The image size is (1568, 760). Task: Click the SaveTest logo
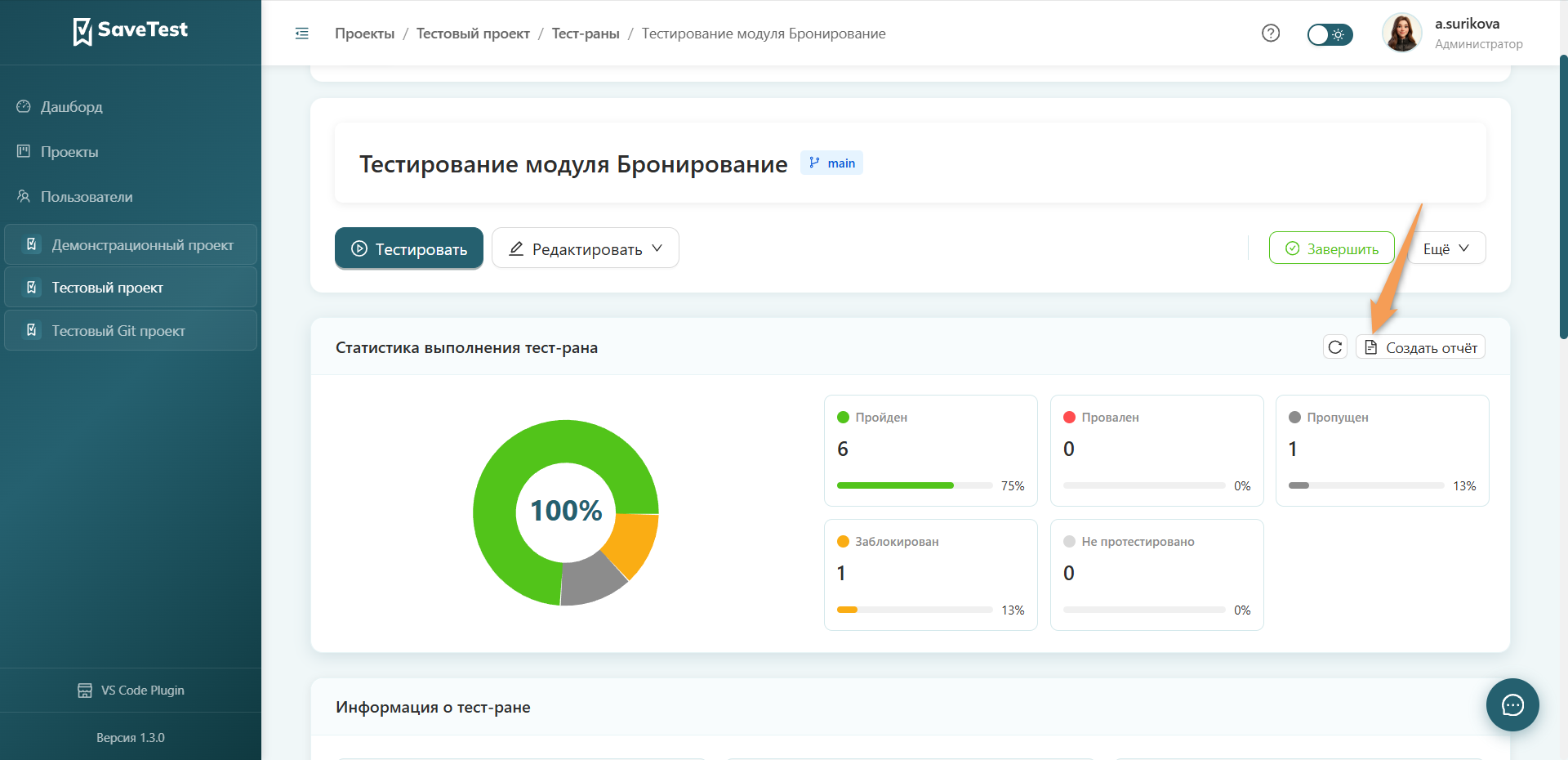pos(131,31)
